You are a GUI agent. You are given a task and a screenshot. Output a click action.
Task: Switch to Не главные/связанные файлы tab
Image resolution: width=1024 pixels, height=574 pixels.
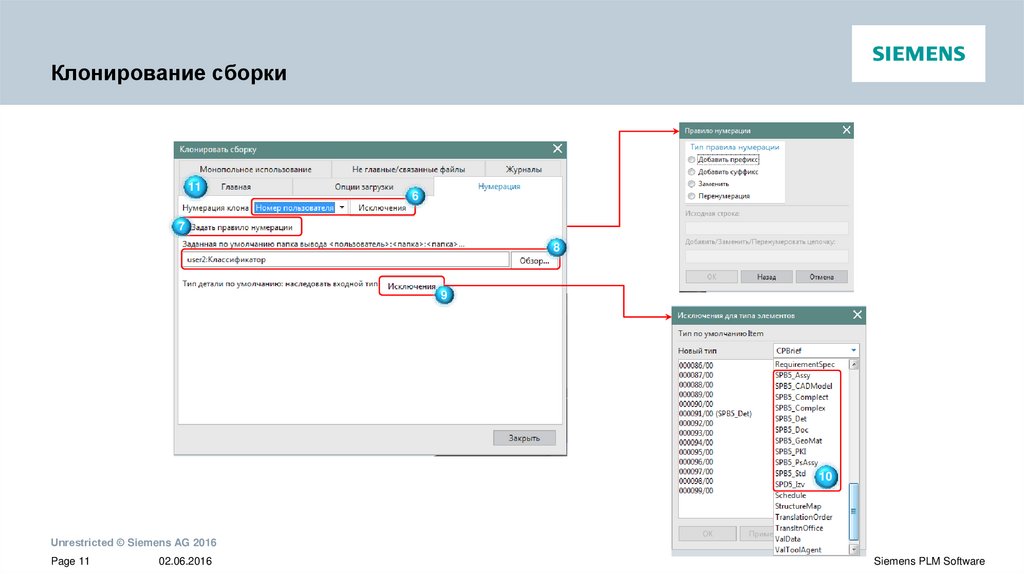(x=408, y=169)
